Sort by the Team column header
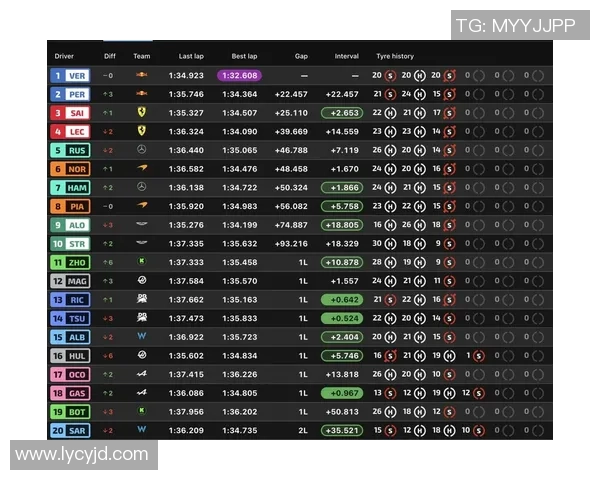600x480 pixels. coord(142,56)
